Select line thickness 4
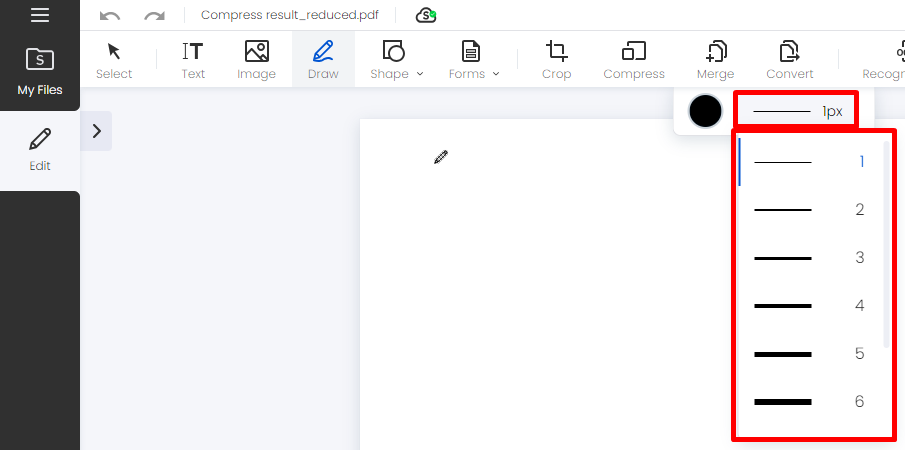 810,306
